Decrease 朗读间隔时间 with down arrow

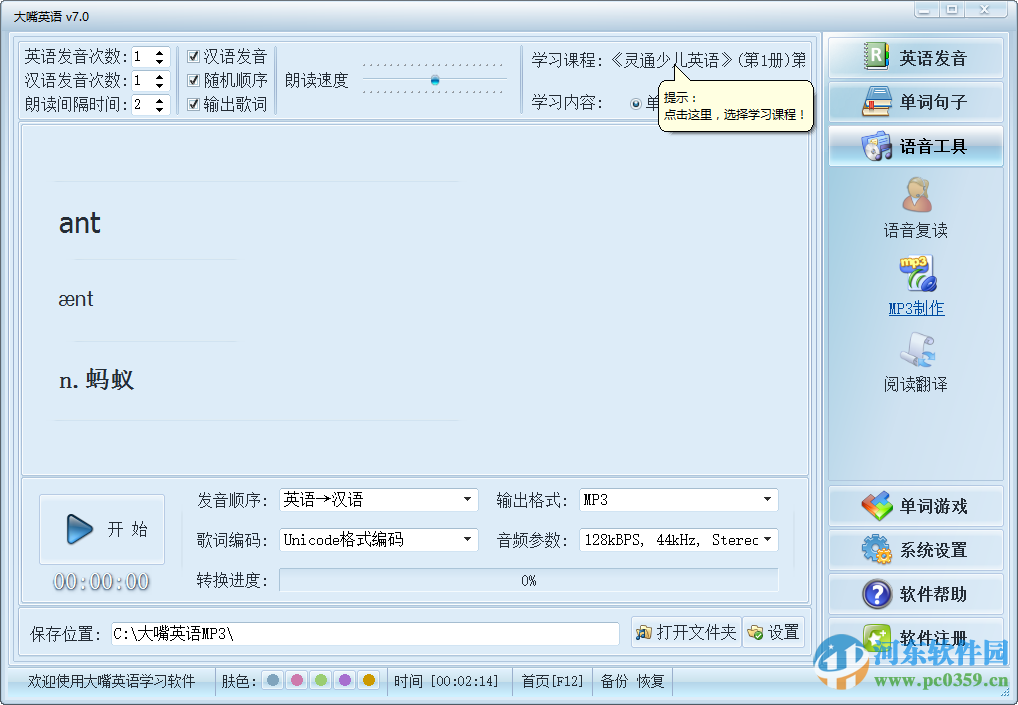160,110
